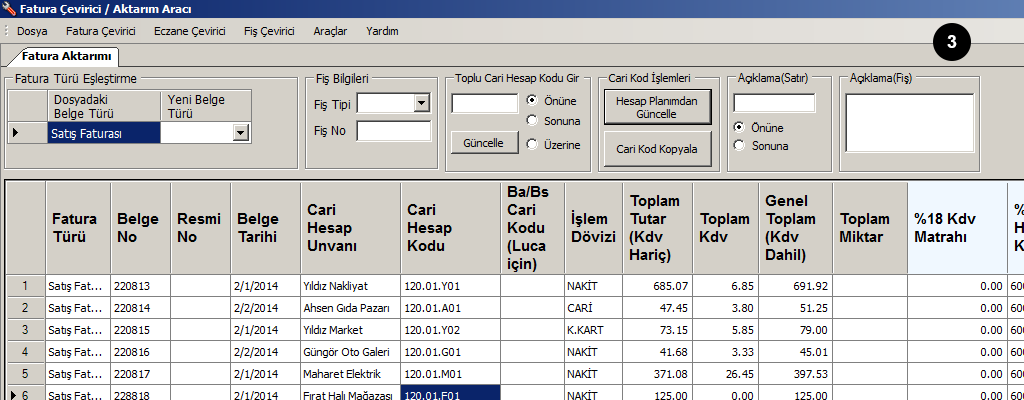
Task: Expand the Yeni Belge Türü dropdown
Action: tap(240, 132)
